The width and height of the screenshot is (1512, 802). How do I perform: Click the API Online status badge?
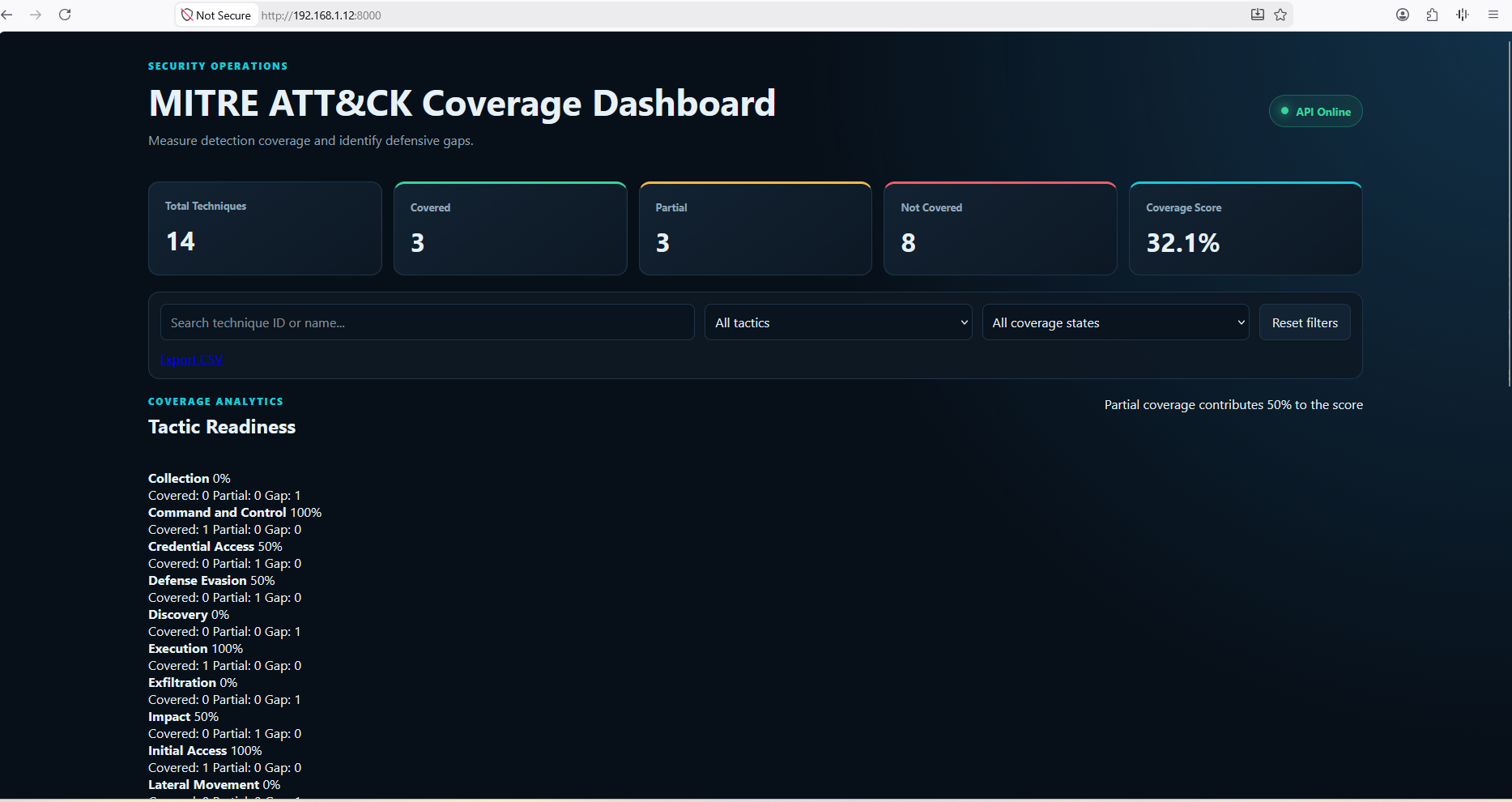1315,112
